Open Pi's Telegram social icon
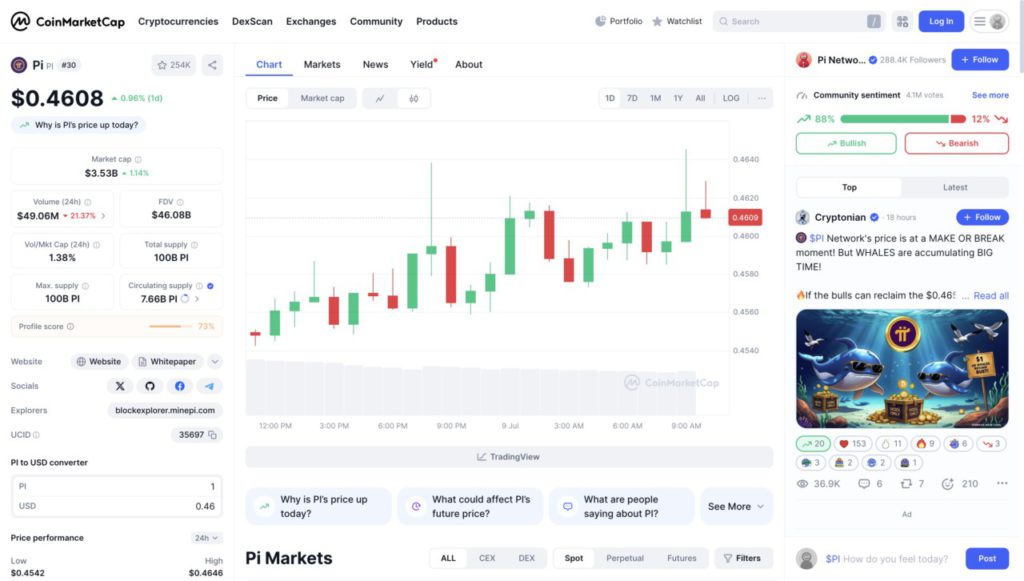The height and width of the screenshot is (581, 1024). pos(209,386)
